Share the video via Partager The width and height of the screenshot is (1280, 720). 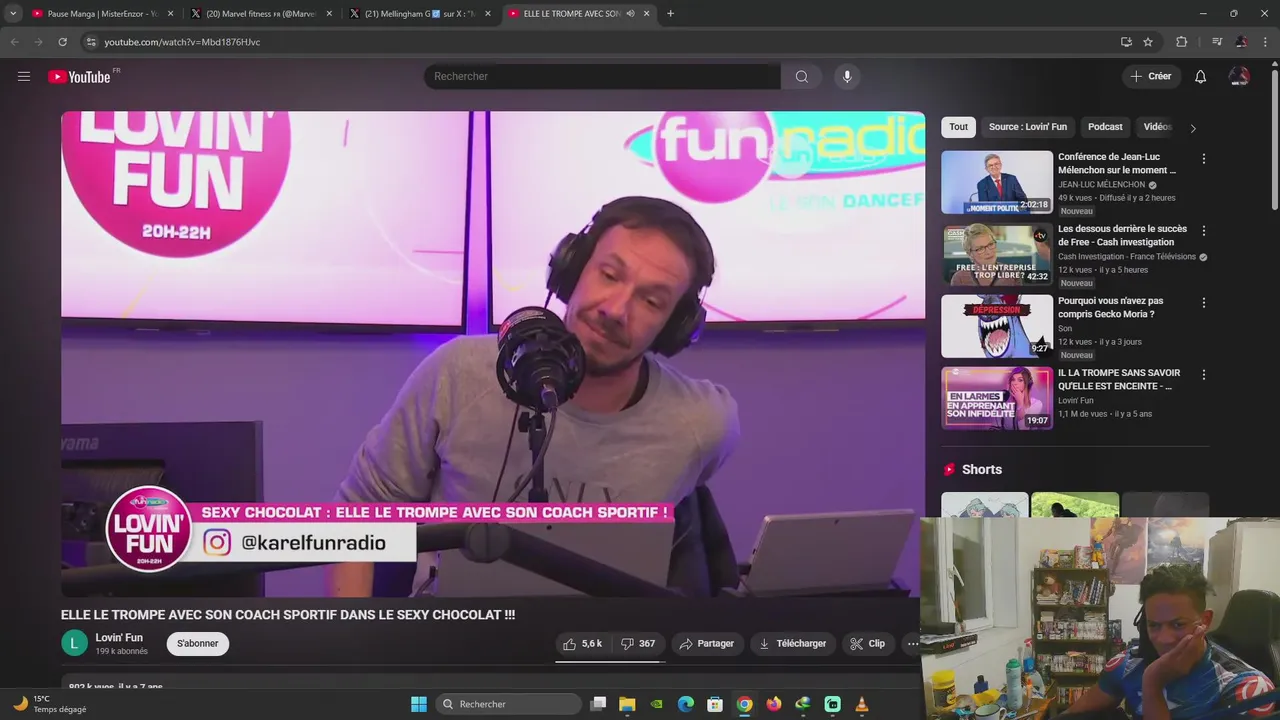(x=706, y=644)
